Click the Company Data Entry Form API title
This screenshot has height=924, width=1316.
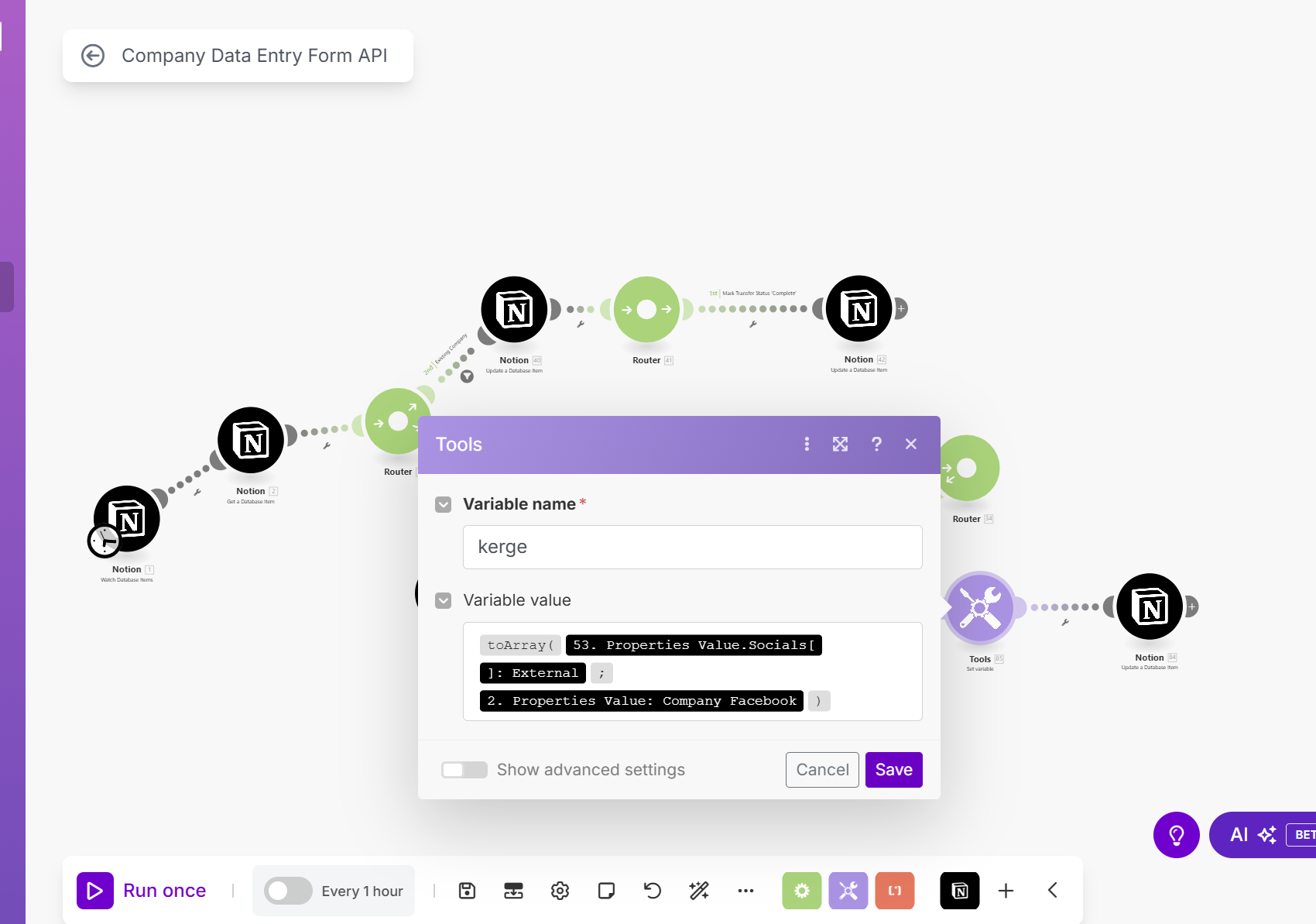pos(255,56)
